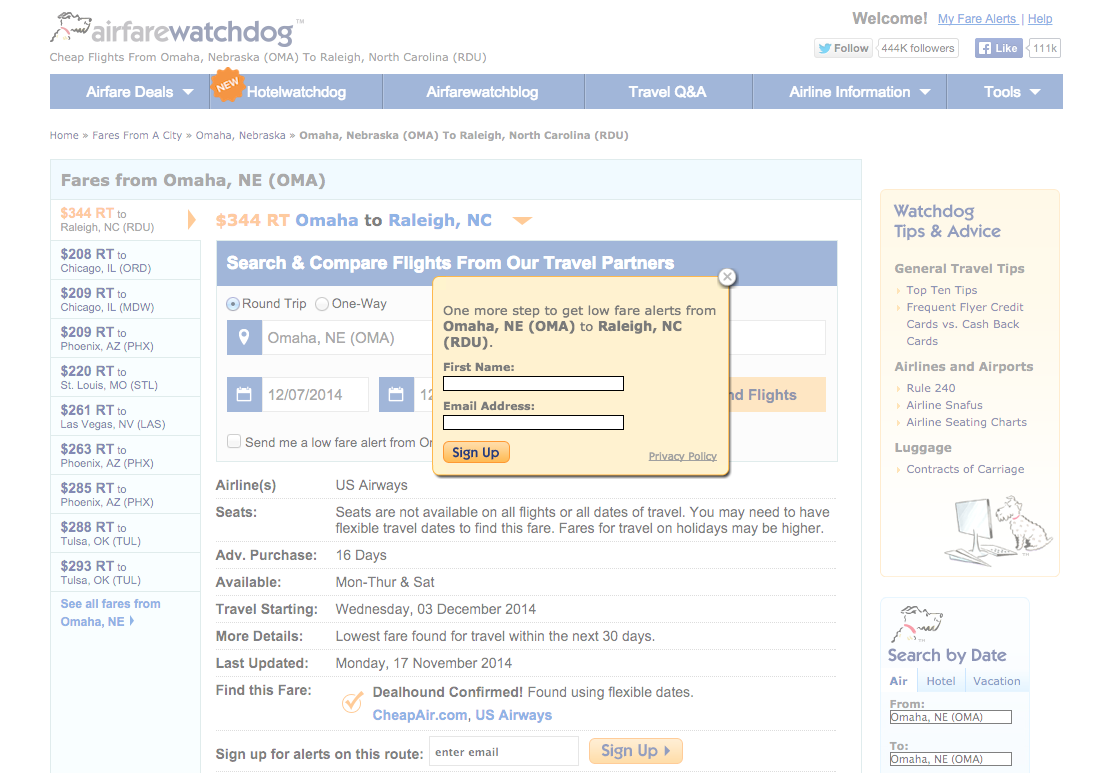Viewport: 1117px width, 773px height.
Task: Open the CheapAir.com fare link
Action: click(x=420, y=715)
